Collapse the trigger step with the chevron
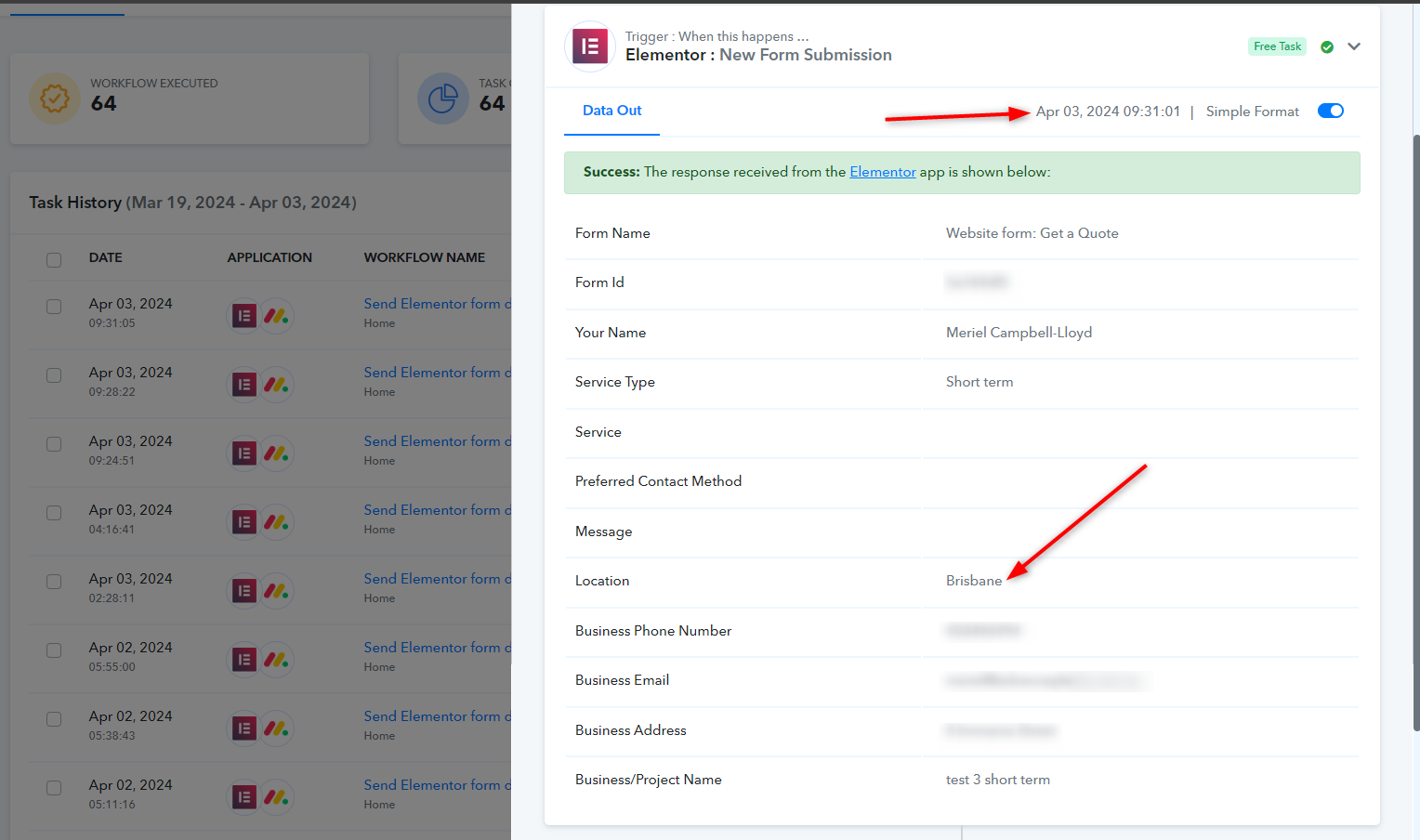 pos(1354,46)
